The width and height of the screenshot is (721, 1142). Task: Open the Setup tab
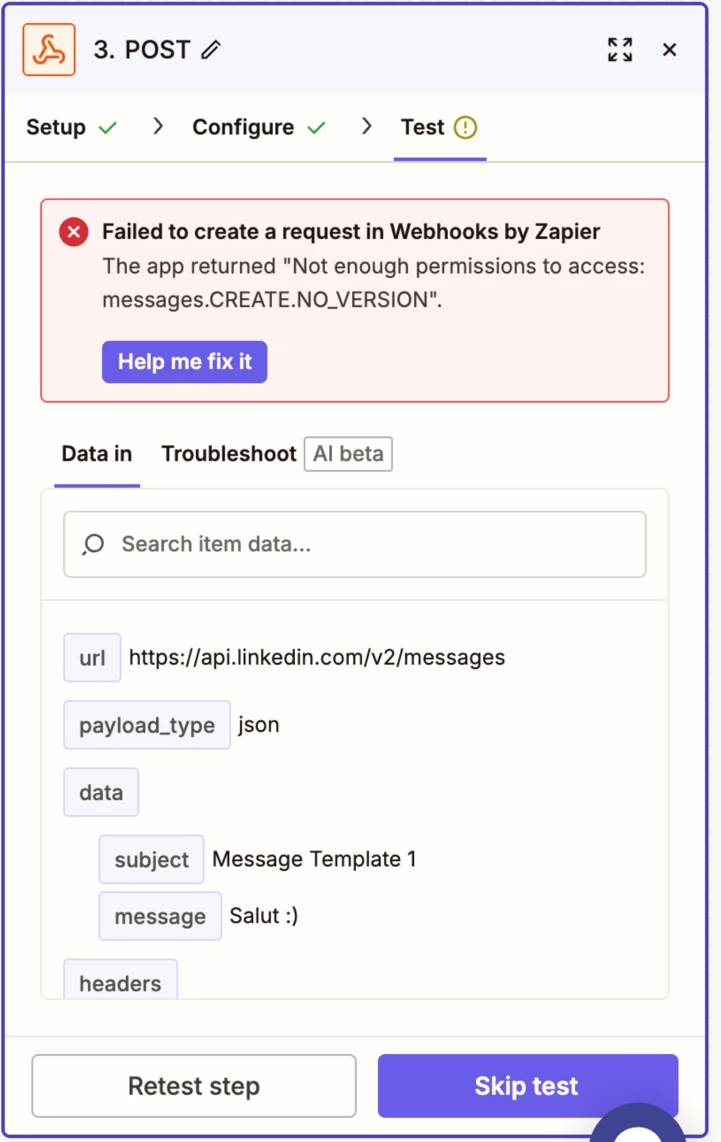point(56,128)
